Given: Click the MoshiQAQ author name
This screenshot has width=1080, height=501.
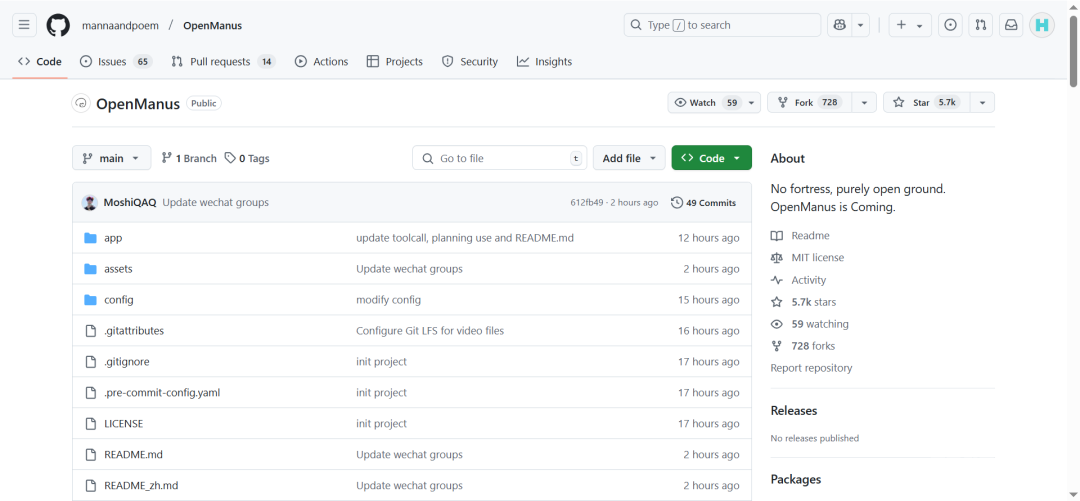Looking at the screenshot, I should point(129,203).
